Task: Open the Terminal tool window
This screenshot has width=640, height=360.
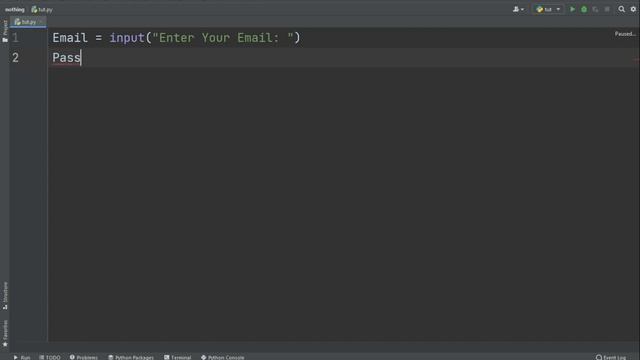Action: [x=178, y=357]
